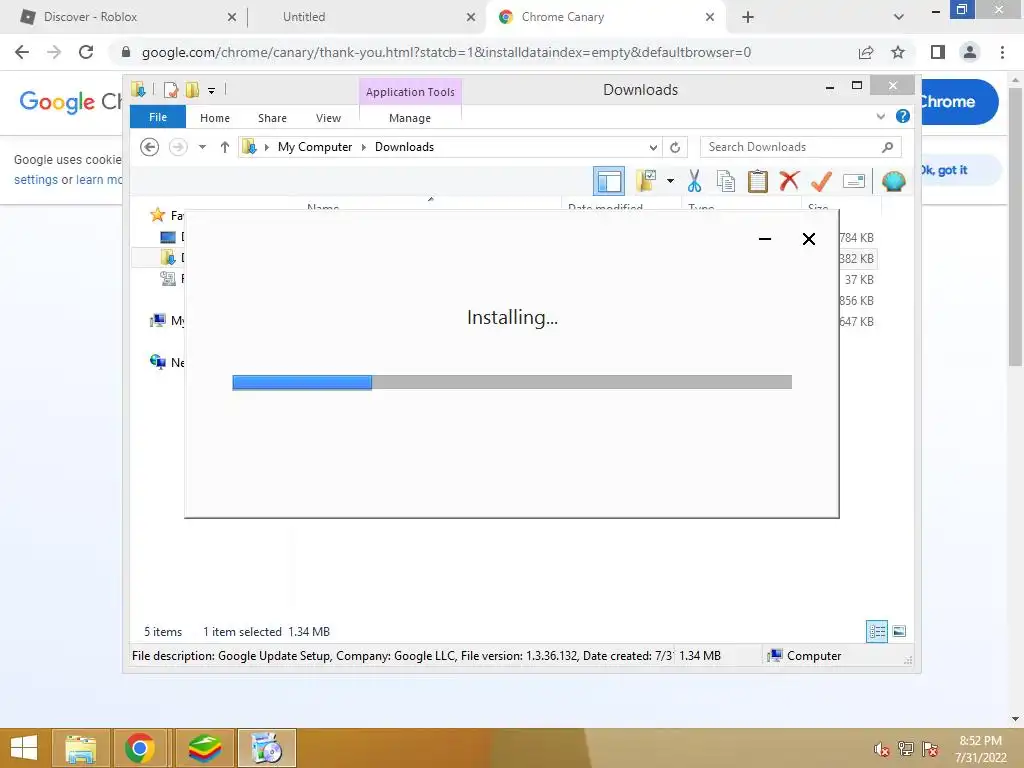Open the Windows Start button
The width and height of the screenshot is (1024, 768).
[x=24, y=748]
